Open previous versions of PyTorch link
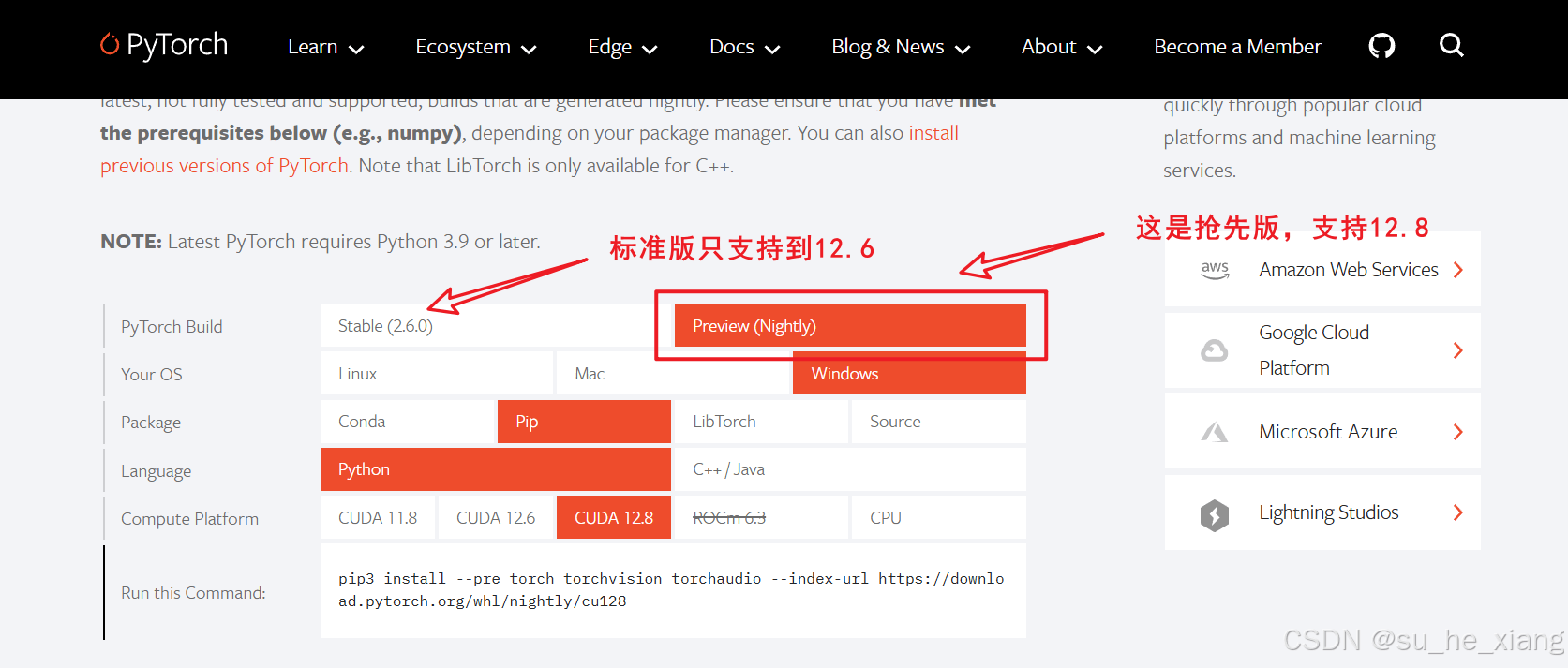 pos(224,166)
